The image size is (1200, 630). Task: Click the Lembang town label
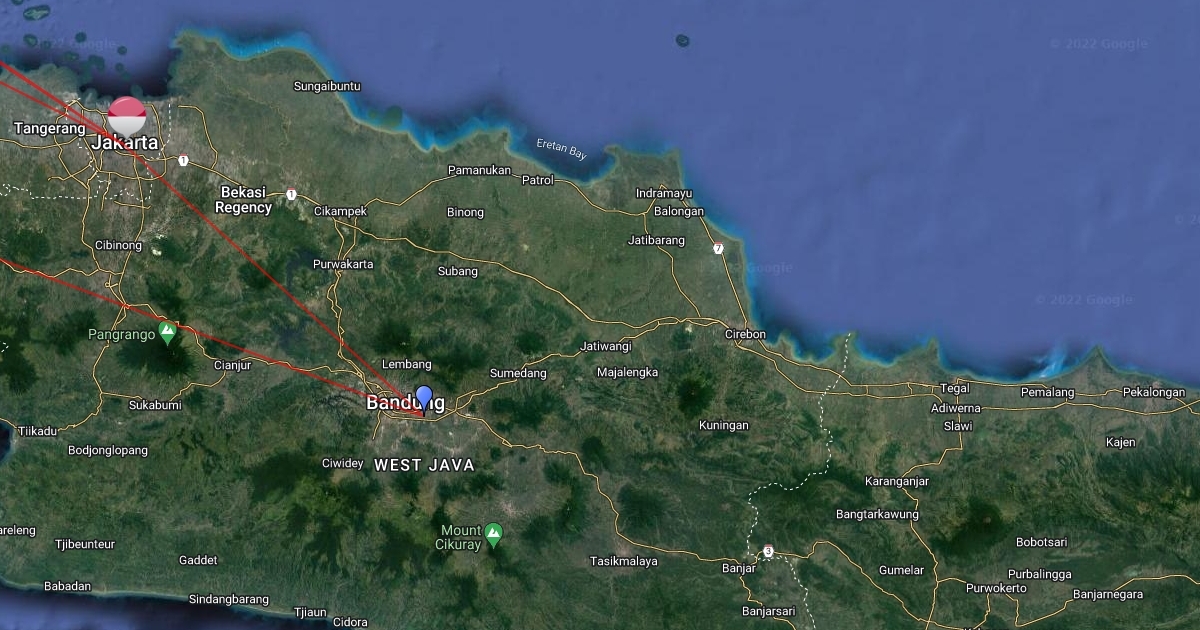tap(407, 364)
